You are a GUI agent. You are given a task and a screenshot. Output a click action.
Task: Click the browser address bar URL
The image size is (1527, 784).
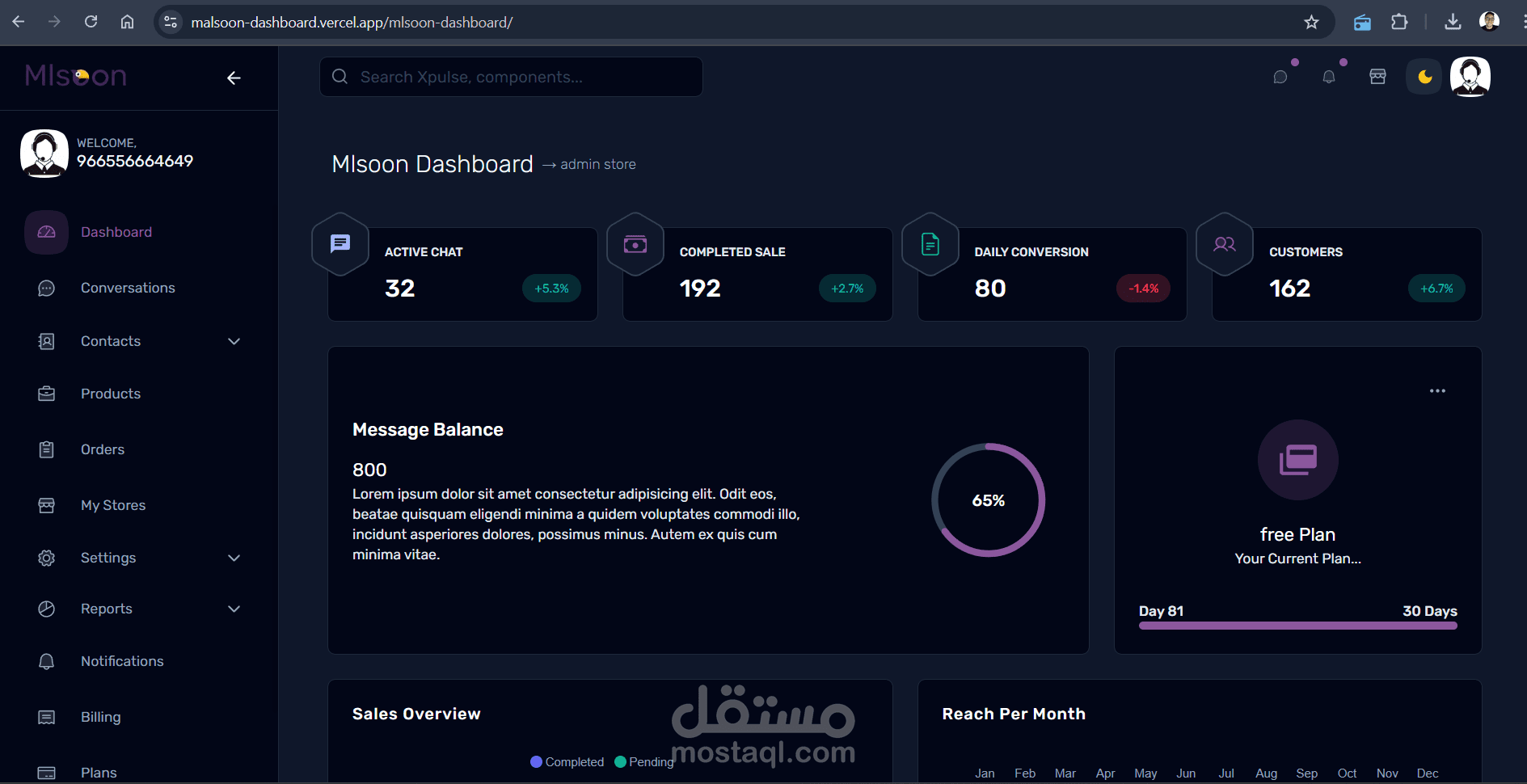tap(352, 23)
